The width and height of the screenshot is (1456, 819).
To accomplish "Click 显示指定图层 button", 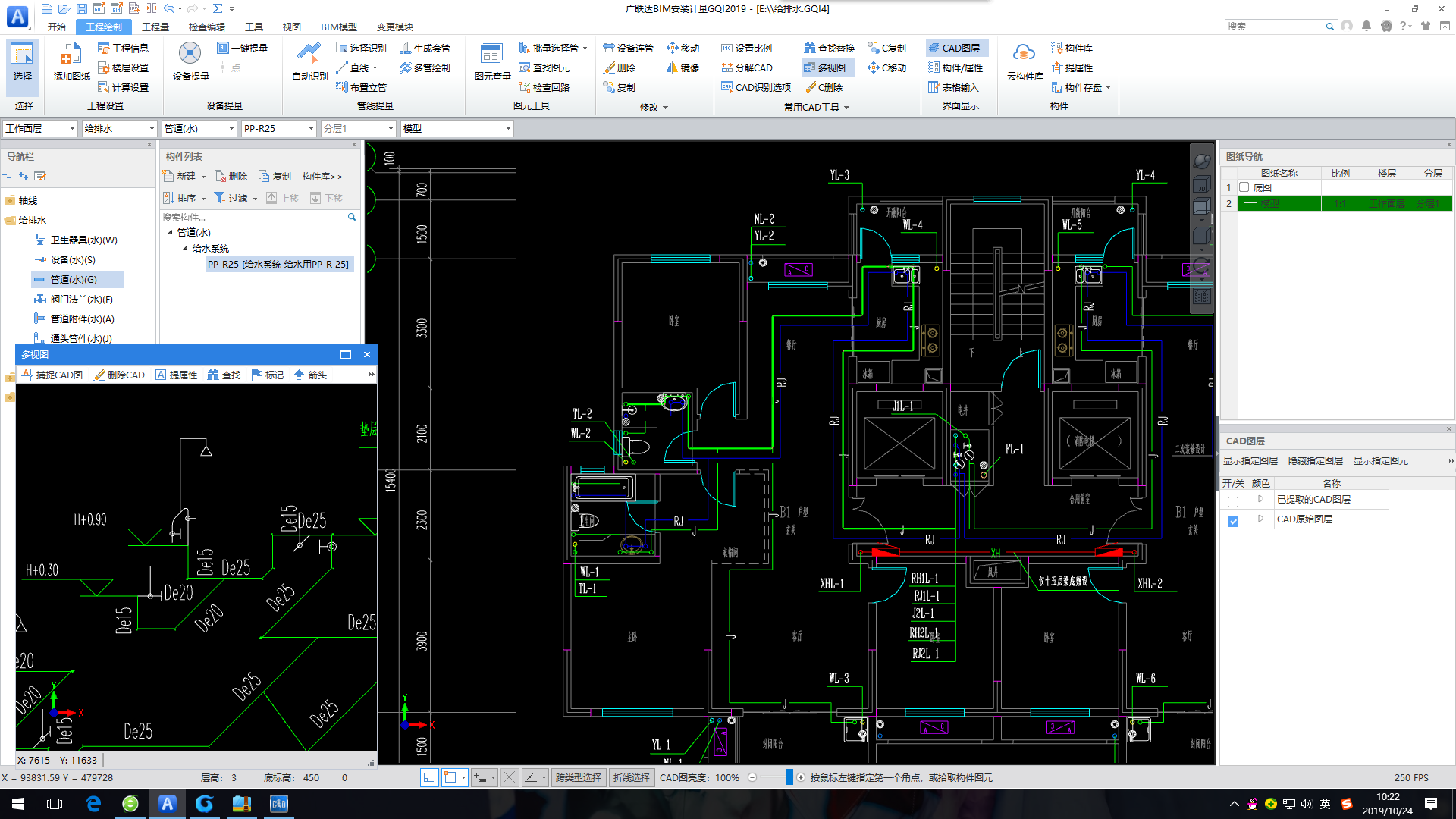I will (x=1250, y=460).
